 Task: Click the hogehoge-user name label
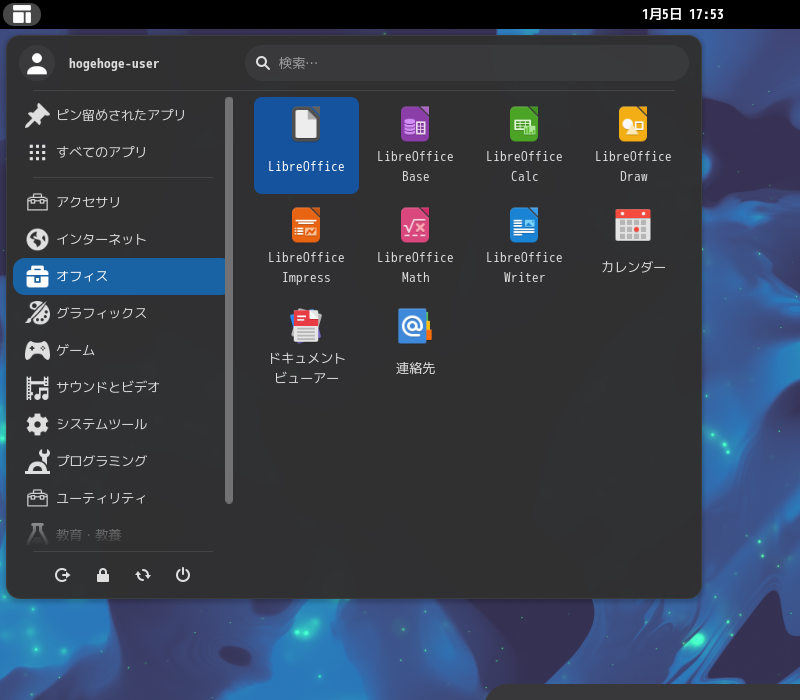[x=114, y=64]
